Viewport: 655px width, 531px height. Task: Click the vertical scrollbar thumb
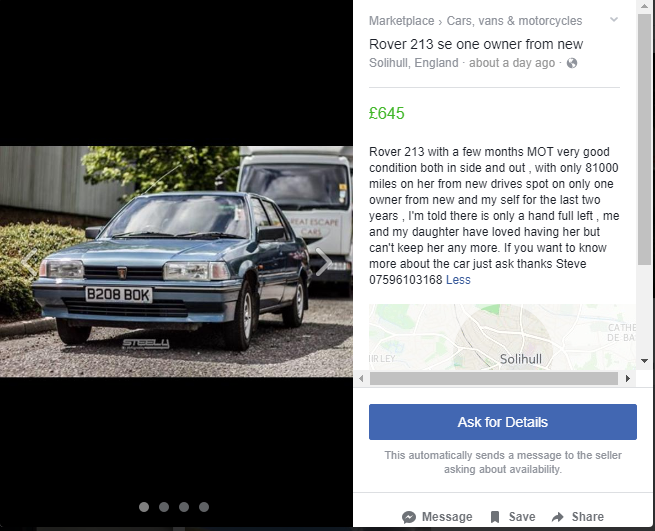(644, 139)
